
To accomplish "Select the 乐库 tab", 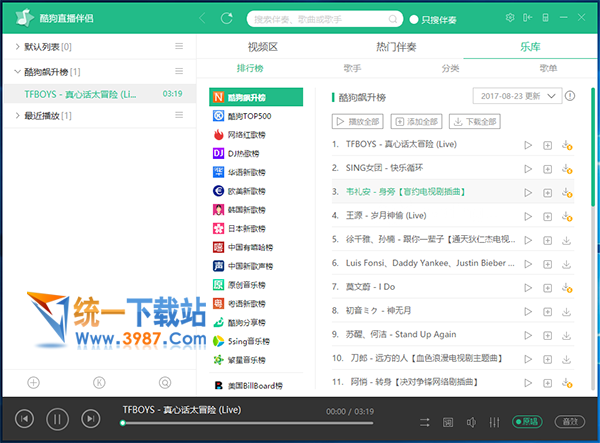I will point(530,47).
